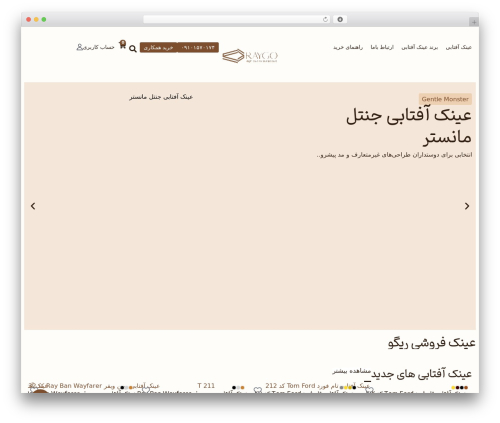
Task: Click the user account person icon
Action: (x=79, y=47)
